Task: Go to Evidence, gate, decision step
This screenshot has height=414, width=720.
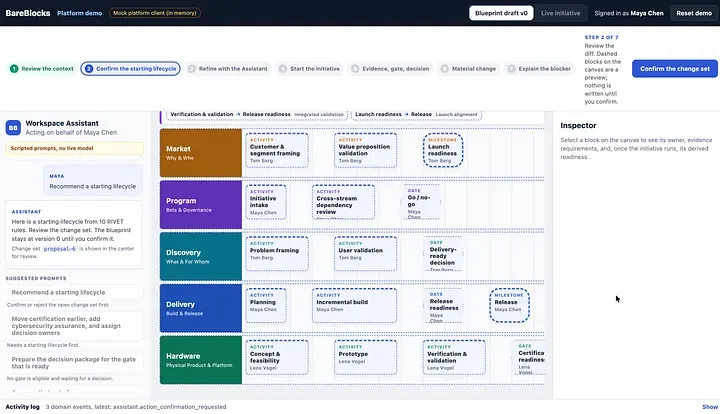Action: pos(390,69)
